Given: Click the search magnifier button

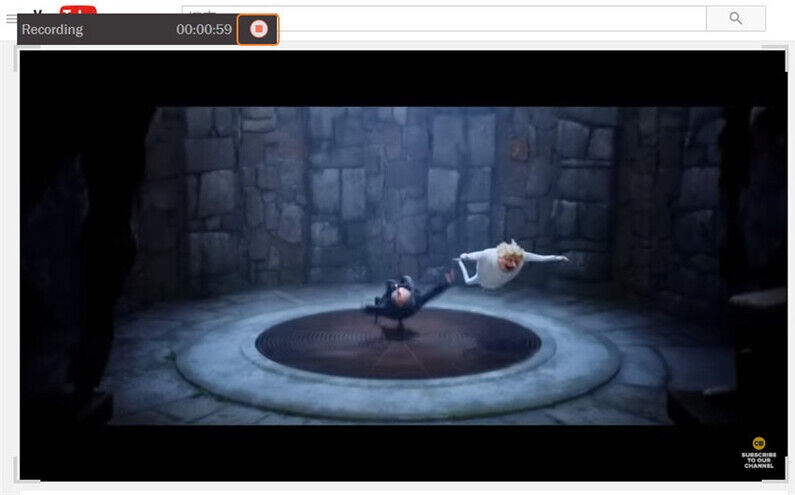Looking at the screenshot, I should pos(735,18).
